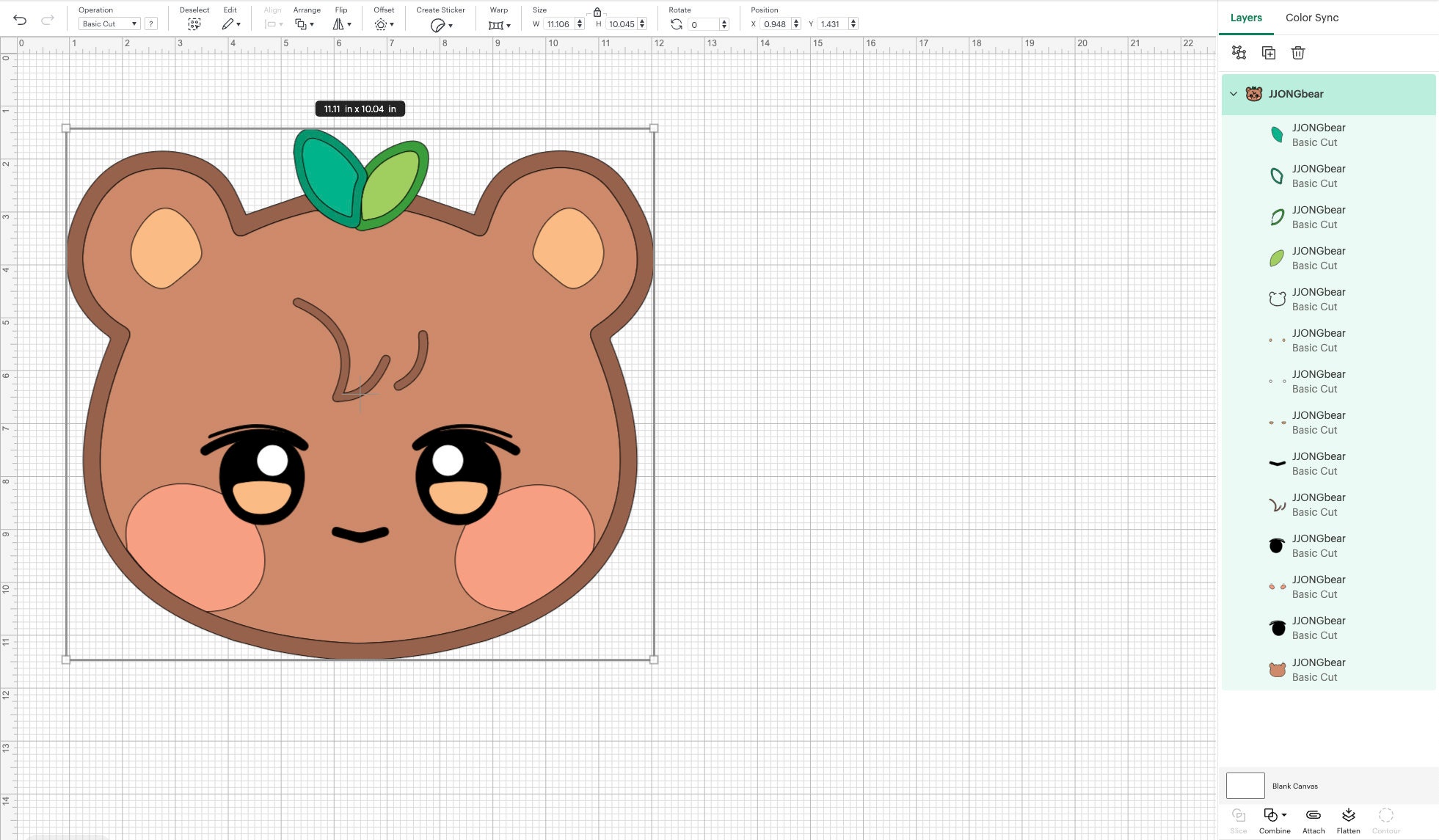1439x840 pixels.
Task: Select the brown hair strands layer
Action: point(1328,505)
